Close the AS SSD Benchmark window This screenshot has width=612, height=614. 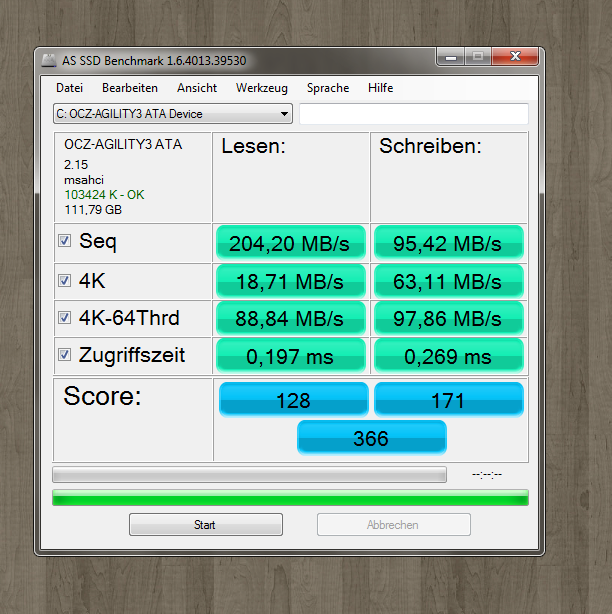[515, 57]
